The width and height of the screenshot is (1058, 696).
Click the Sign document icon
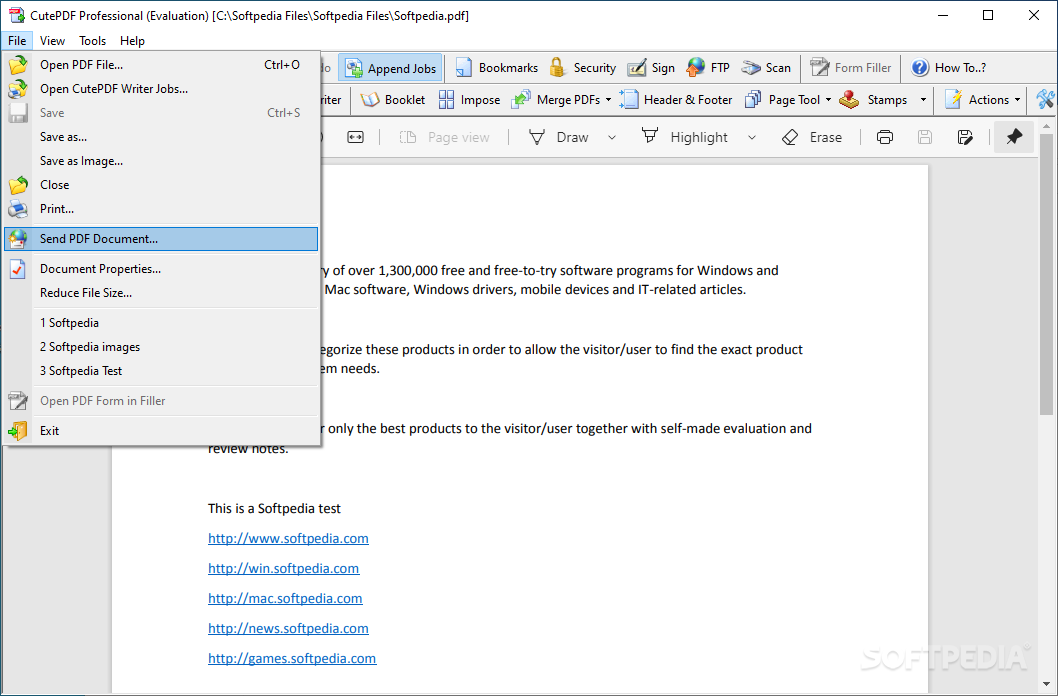[x=637, y=68]
